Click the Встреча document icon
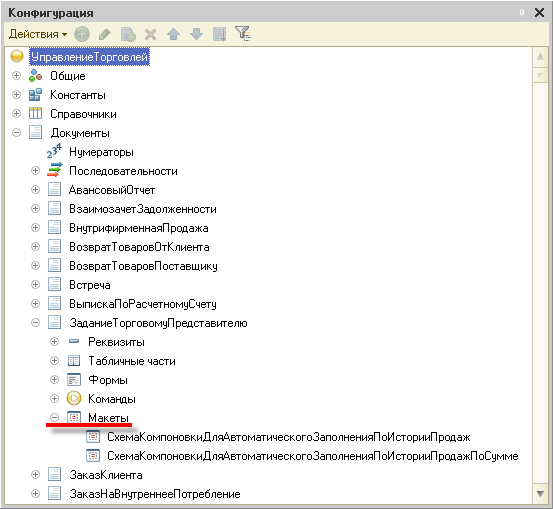Screen dimensions: 553x509 [x=54, y=285]
